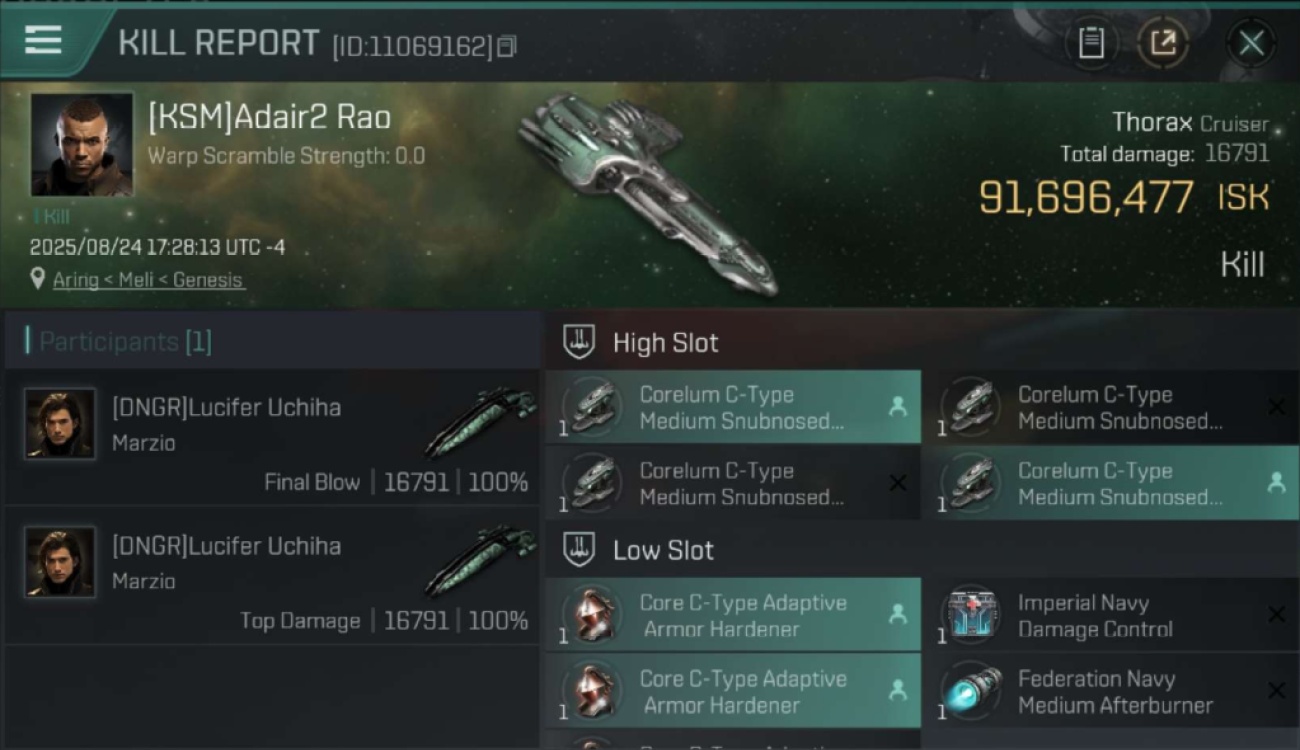This screenshot has width=1300, height=750.
Task: Copy the kill report ID with copy icon
Action: (507, 46)
